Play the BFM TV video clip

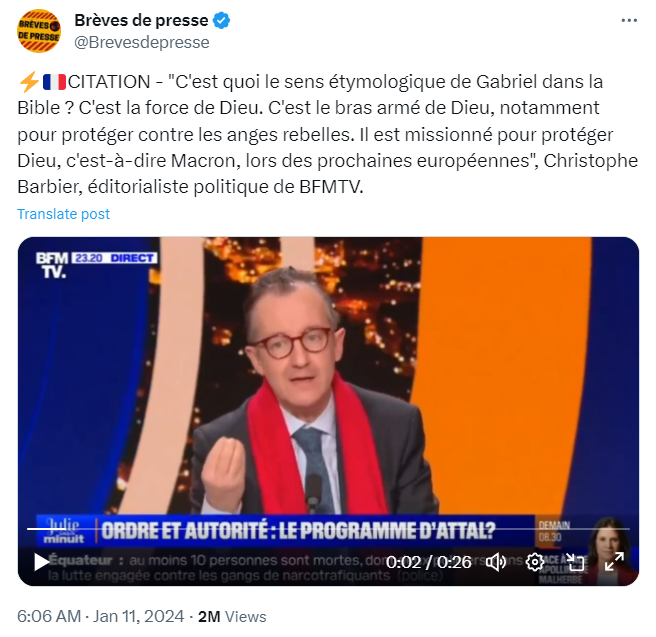(x=41, y=562)
